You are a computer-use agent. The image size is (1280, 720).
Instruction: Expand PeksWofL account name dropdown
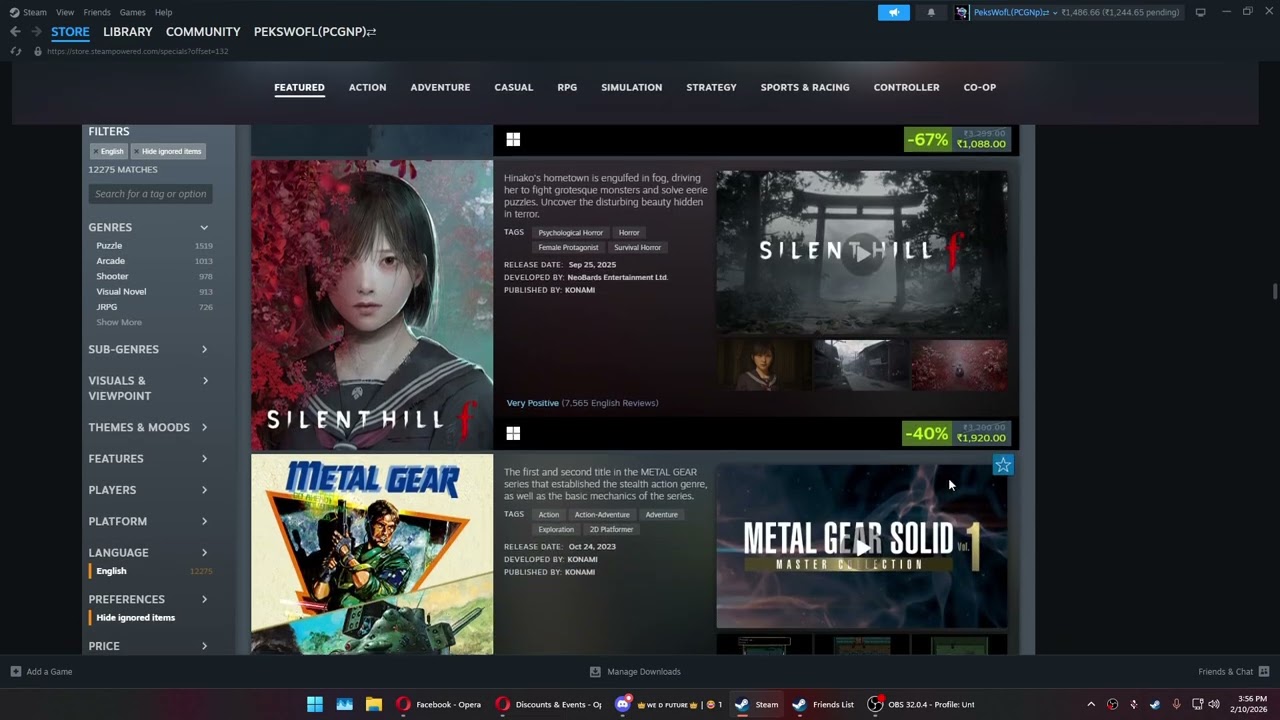tap(1014, 12)
